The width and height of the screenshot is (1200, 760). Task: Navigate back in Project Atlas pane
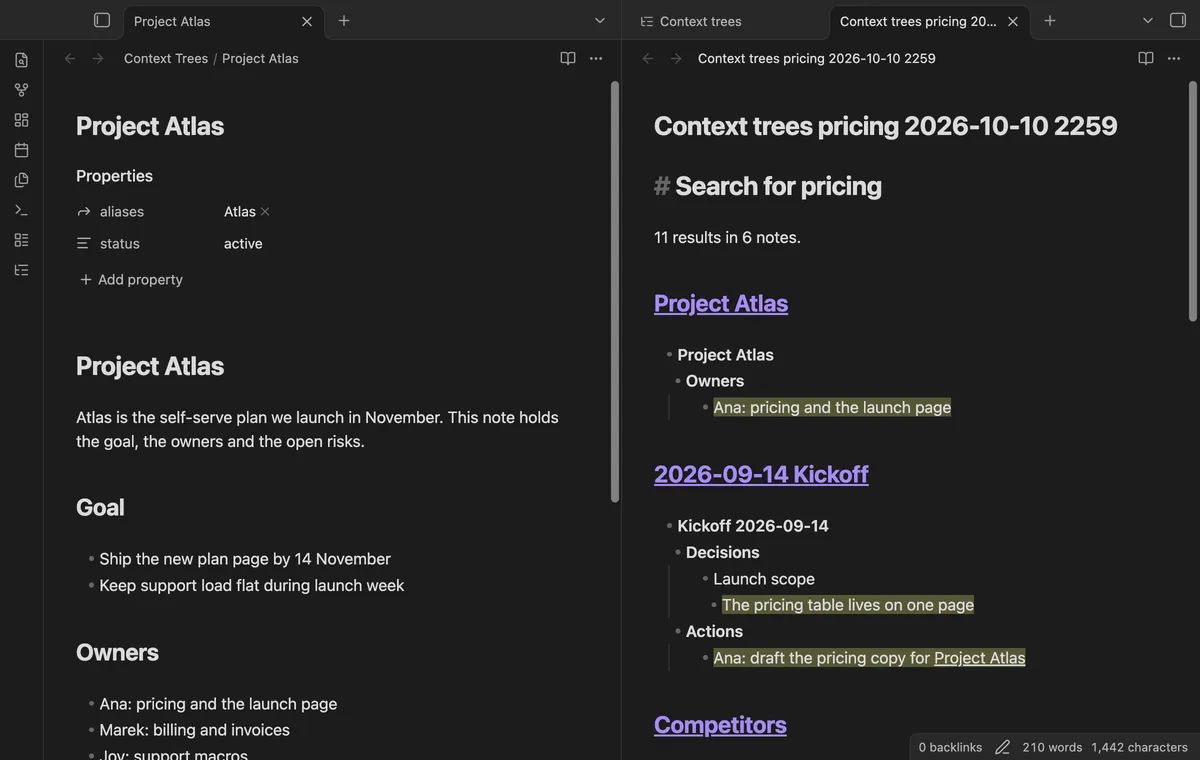[x=70, y=58]
